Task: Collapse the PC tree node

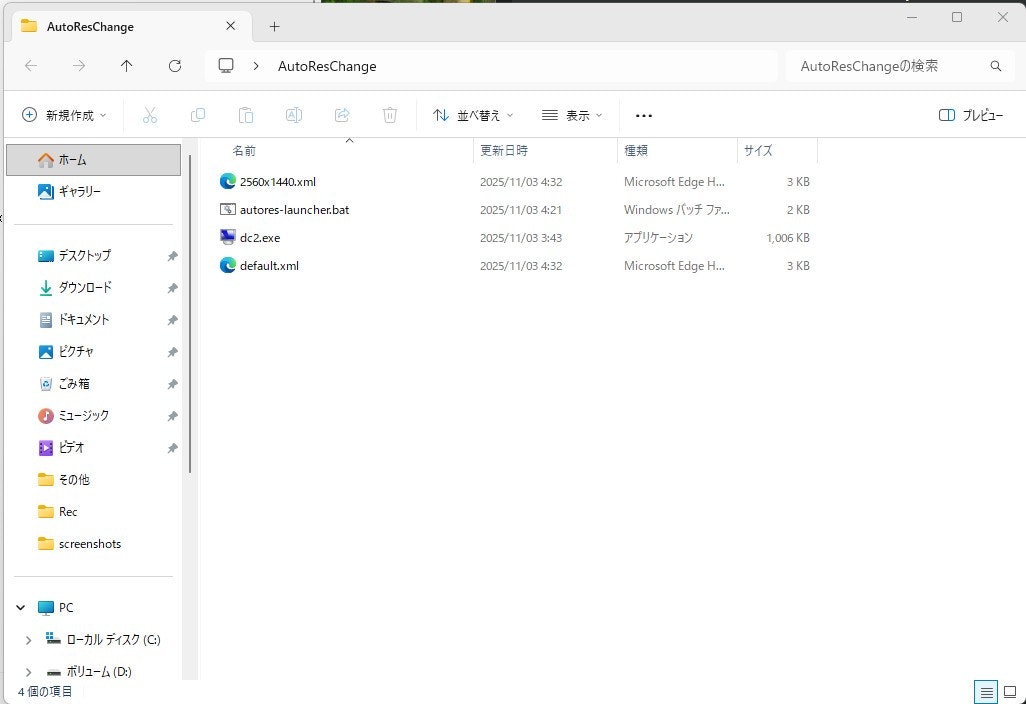Action: click(21, 608)
